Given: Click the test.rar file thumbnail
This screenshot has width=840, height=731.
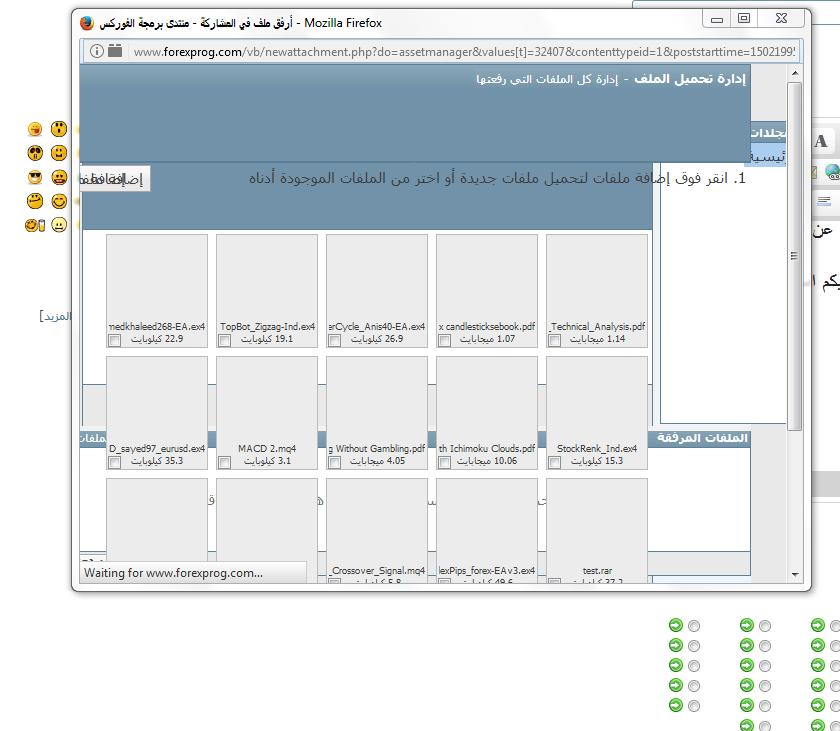Looking at the screenshot, I should pyautogui.click(x=596, y=520).
